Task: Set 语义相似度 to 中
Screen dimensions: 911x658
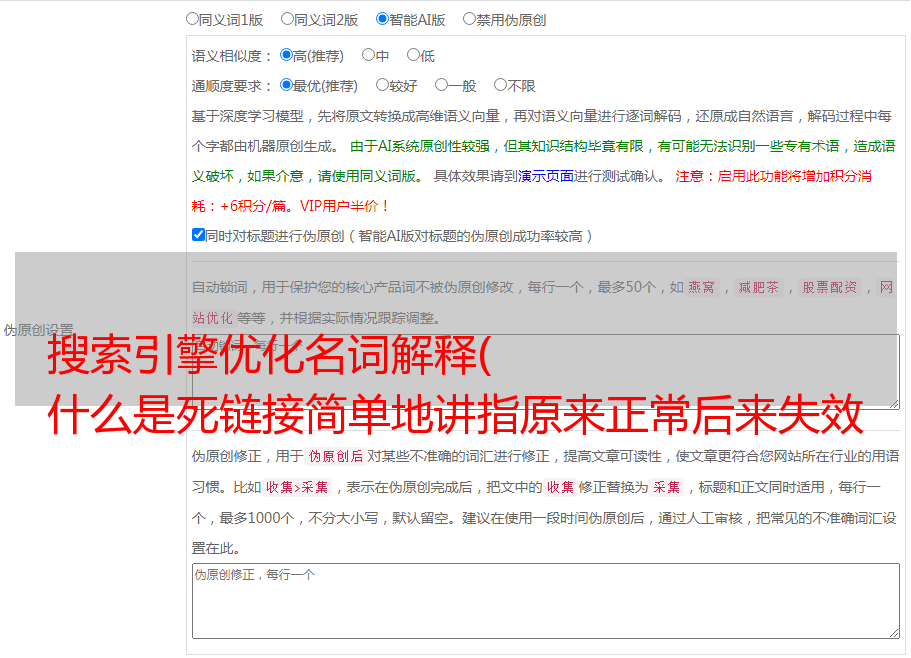Action: coord(368,55)
